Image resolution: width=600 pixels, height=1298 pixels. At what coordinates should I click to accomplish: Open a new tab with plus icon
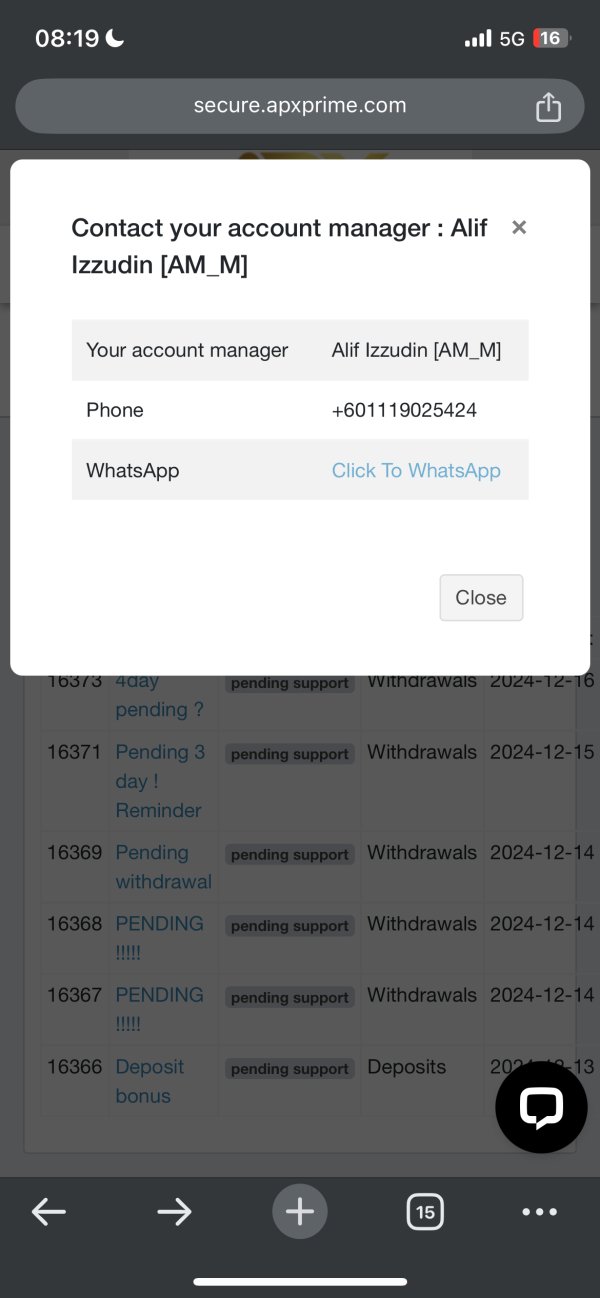[x=300, y=1212]
